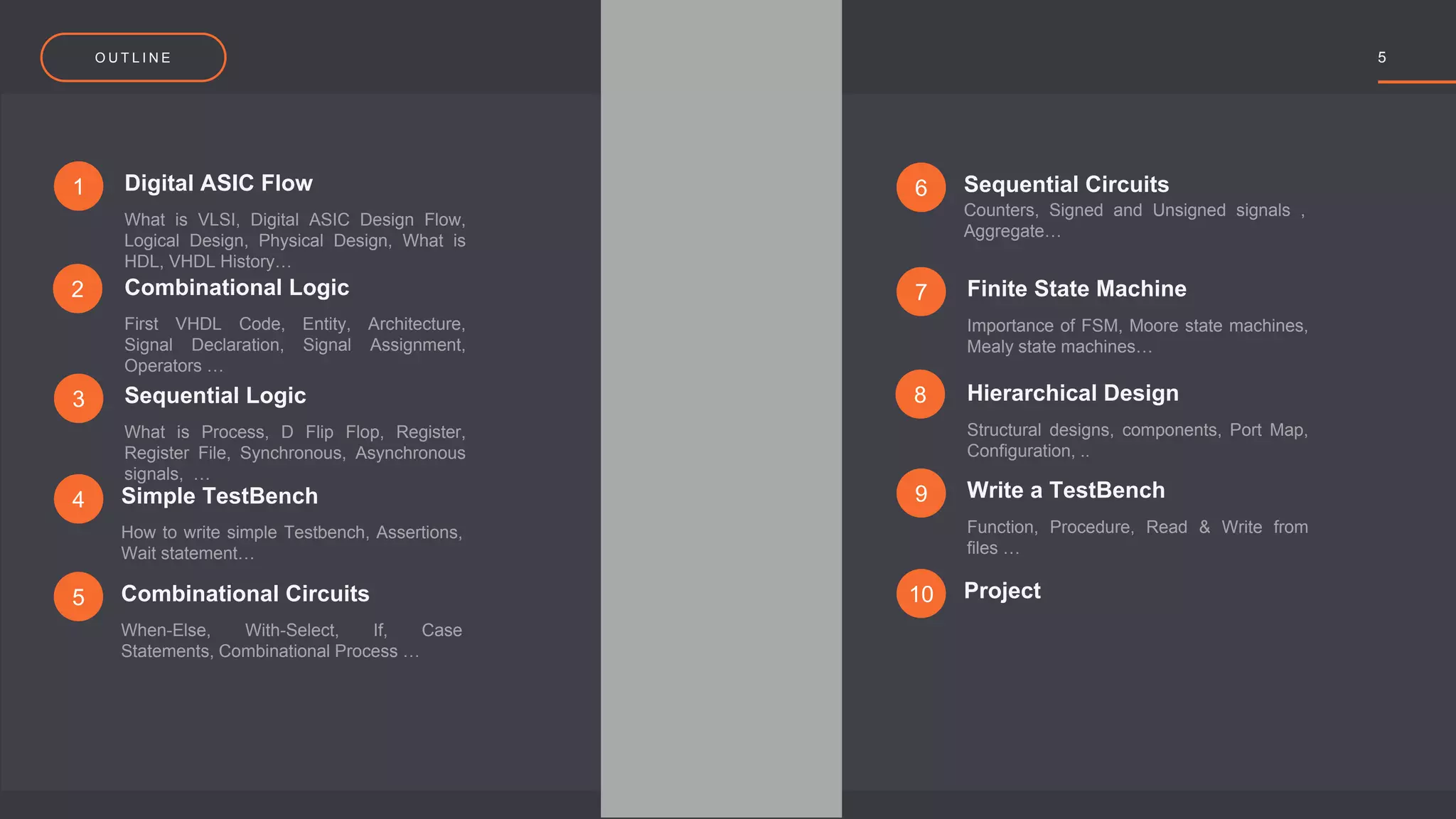The height and width of the screenshot is (819, 1456).
Task: Select the orange circle numbered 5
Action: 79,597
